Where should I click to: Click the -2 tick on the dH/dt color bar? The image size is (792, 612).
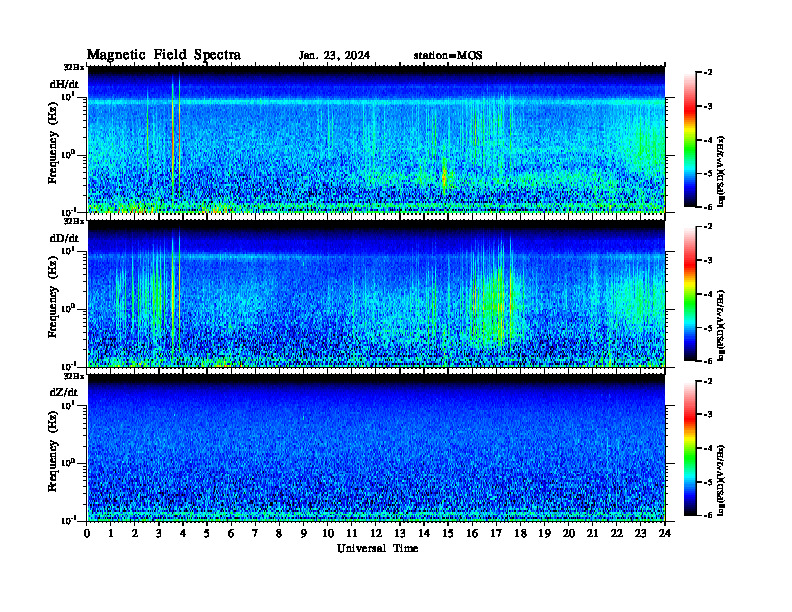coord(708,73)
